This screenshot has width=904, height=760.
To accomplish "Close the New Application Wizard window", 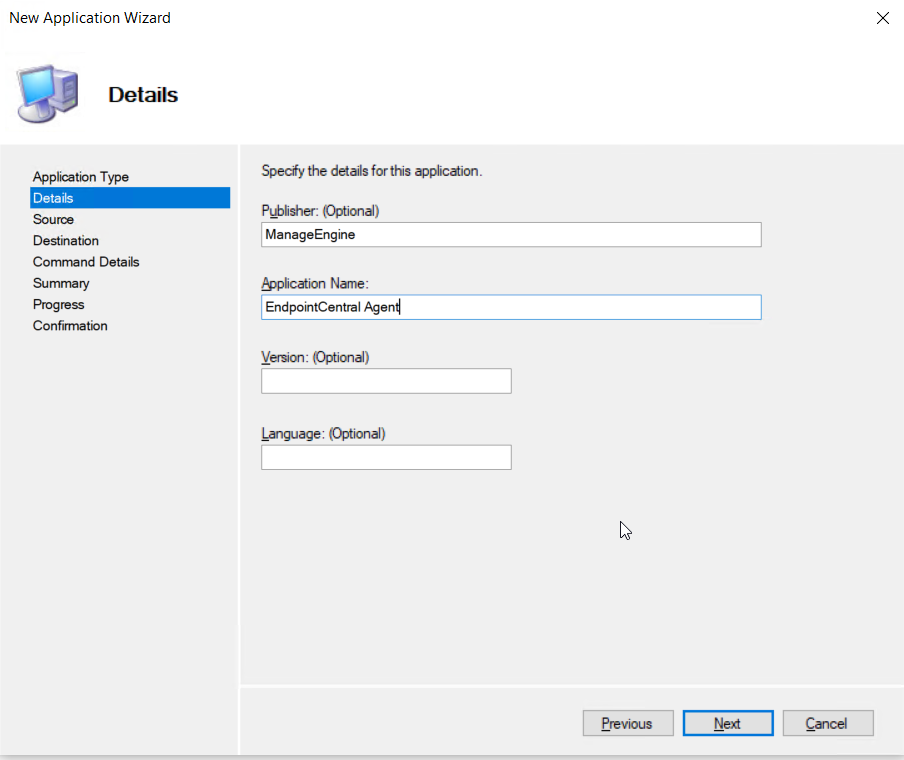I will point(883,18).
